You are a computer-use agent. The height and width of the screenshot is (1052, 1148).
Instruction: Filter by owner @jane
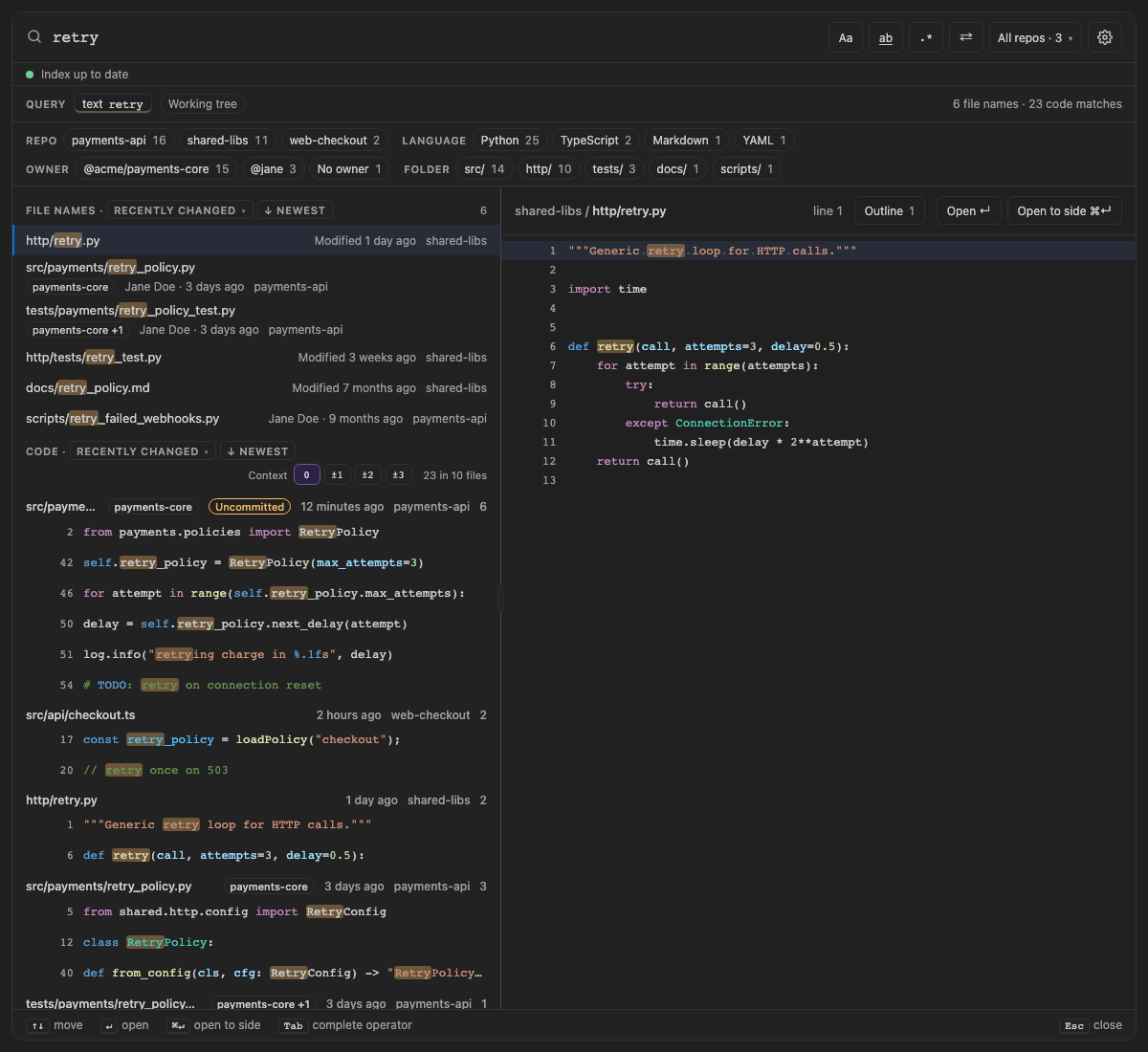pos(274,169)
